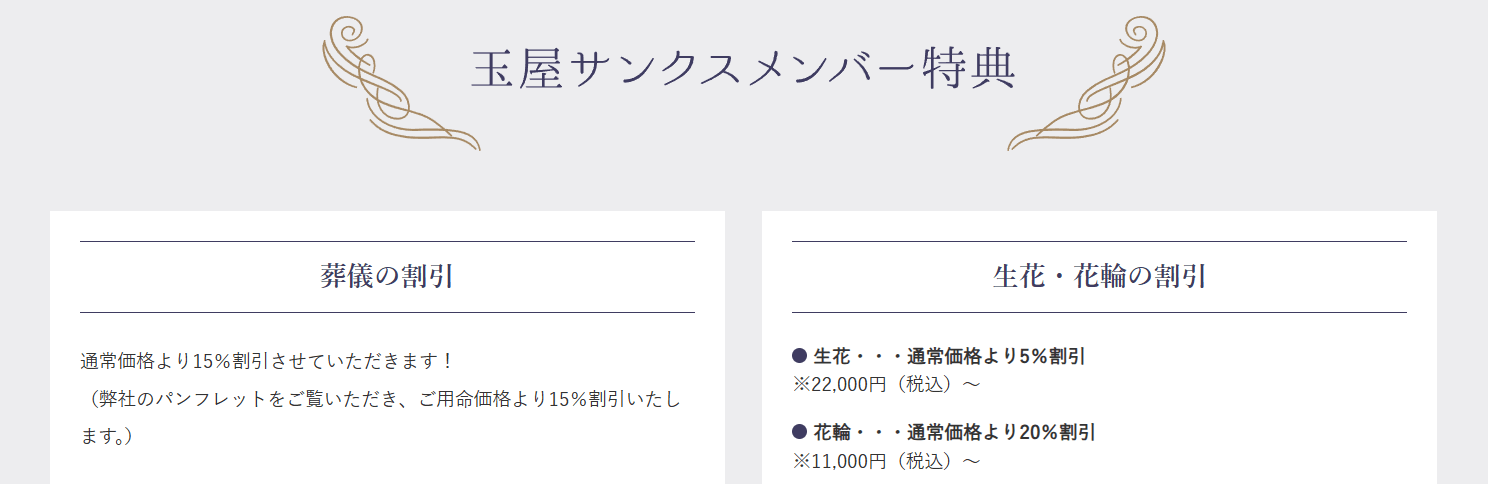1488x484 pixels.
Task: Click the ※11,000円（税込）〜 price note
Action: click(886, 460)
